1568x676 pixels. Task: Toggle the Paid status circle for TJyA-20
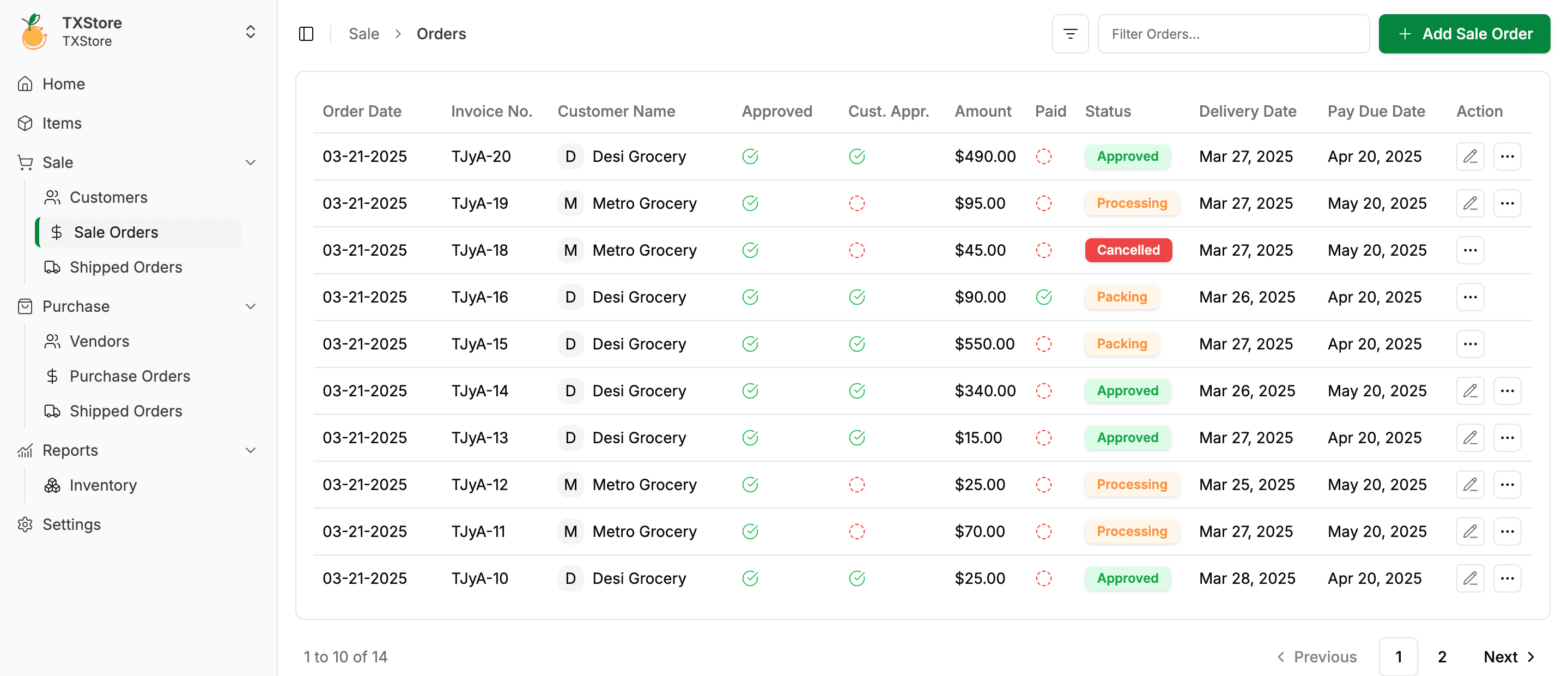(1043, 156)
